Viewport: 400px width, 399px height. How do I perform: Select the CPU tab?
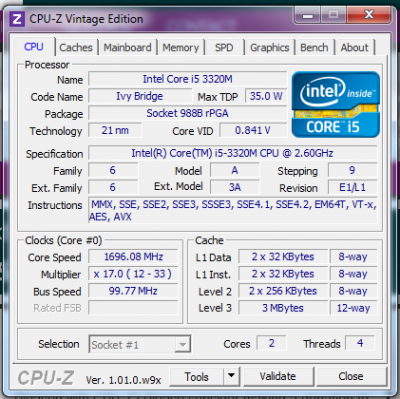pyautogui.click(x=34, y=47)
